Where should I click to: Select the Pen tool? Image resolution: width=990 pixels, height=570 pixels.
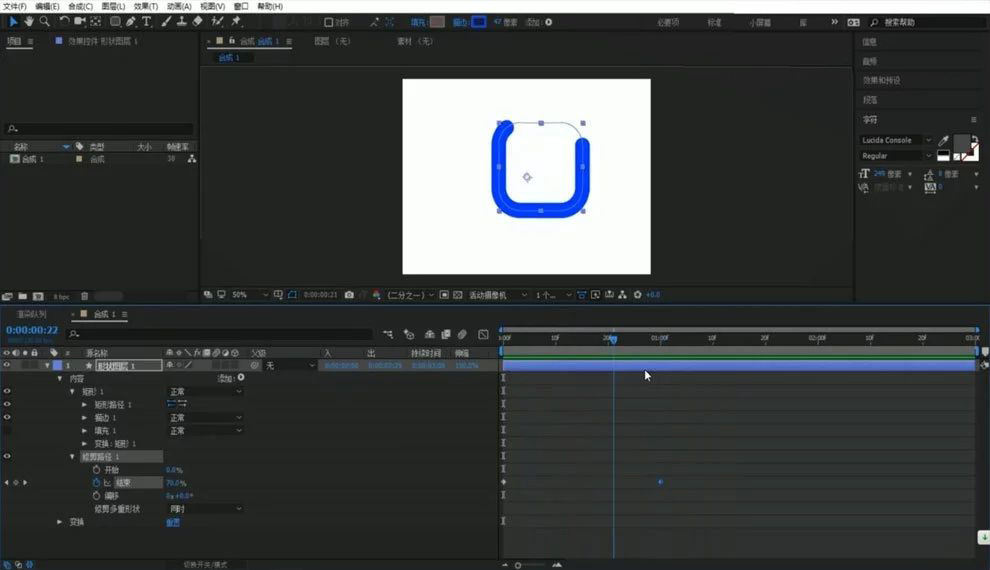(131, 21)
